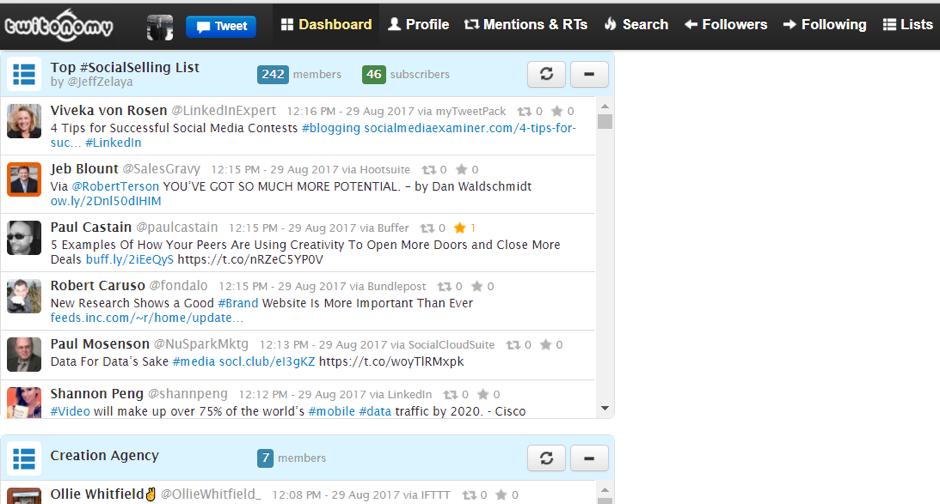Favorite Jeb Blount's tweet
The height and width of the screenshot is (504, 940).
(461, 170)
